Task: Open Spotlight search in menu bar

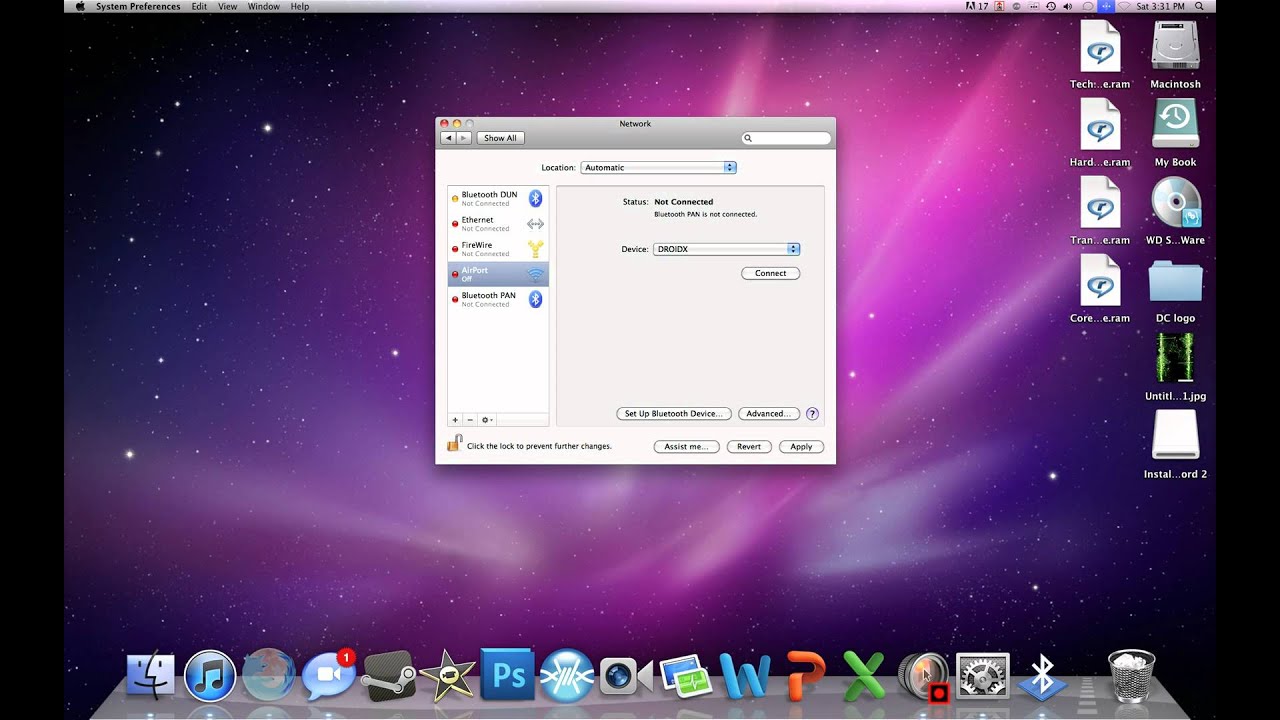Action: click(x=1199, y=6)
